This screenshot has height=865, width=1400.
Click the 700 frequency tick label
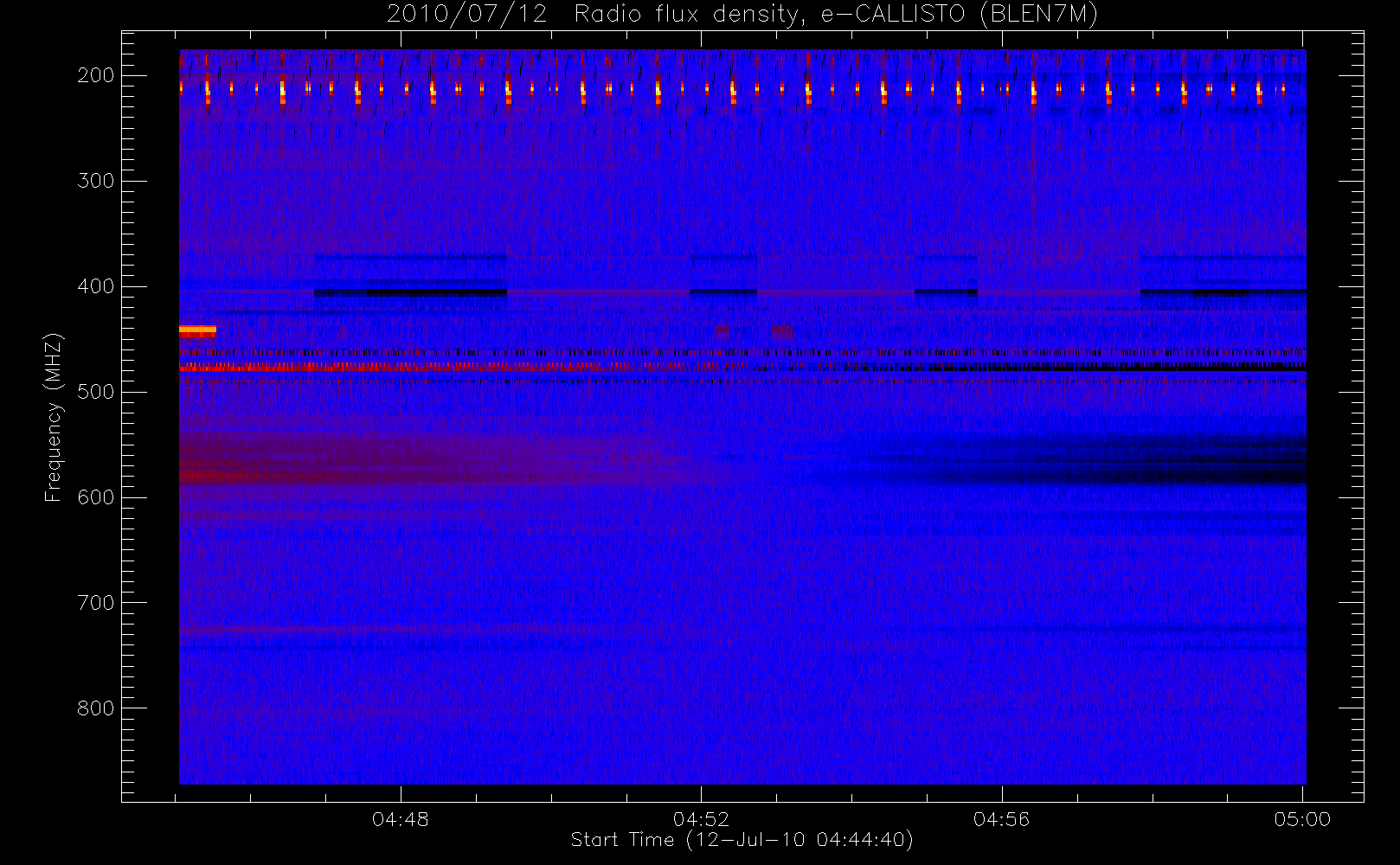click(96, 603)
